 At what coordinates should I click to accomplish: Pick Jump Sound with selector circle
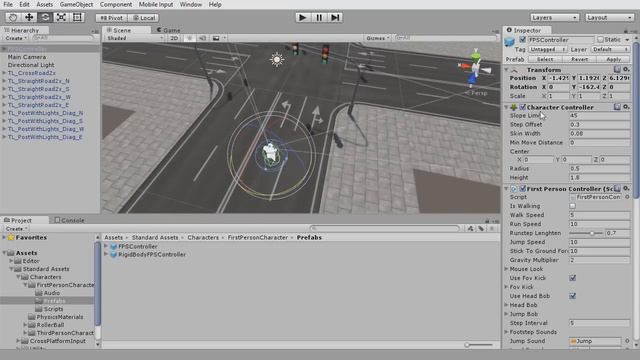[627, 341]
